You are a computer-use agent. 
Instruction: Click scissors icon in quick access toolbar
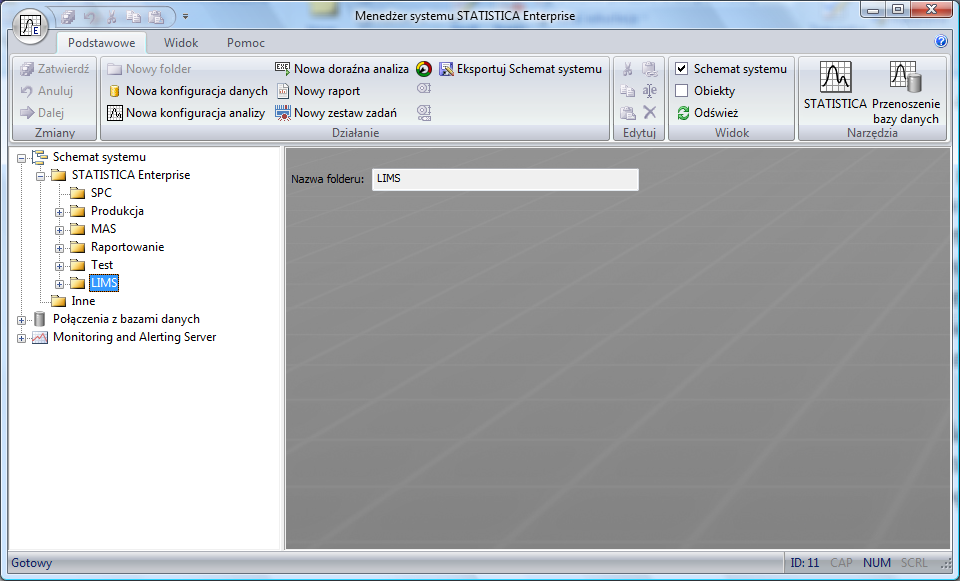click(x=111, y=17)
